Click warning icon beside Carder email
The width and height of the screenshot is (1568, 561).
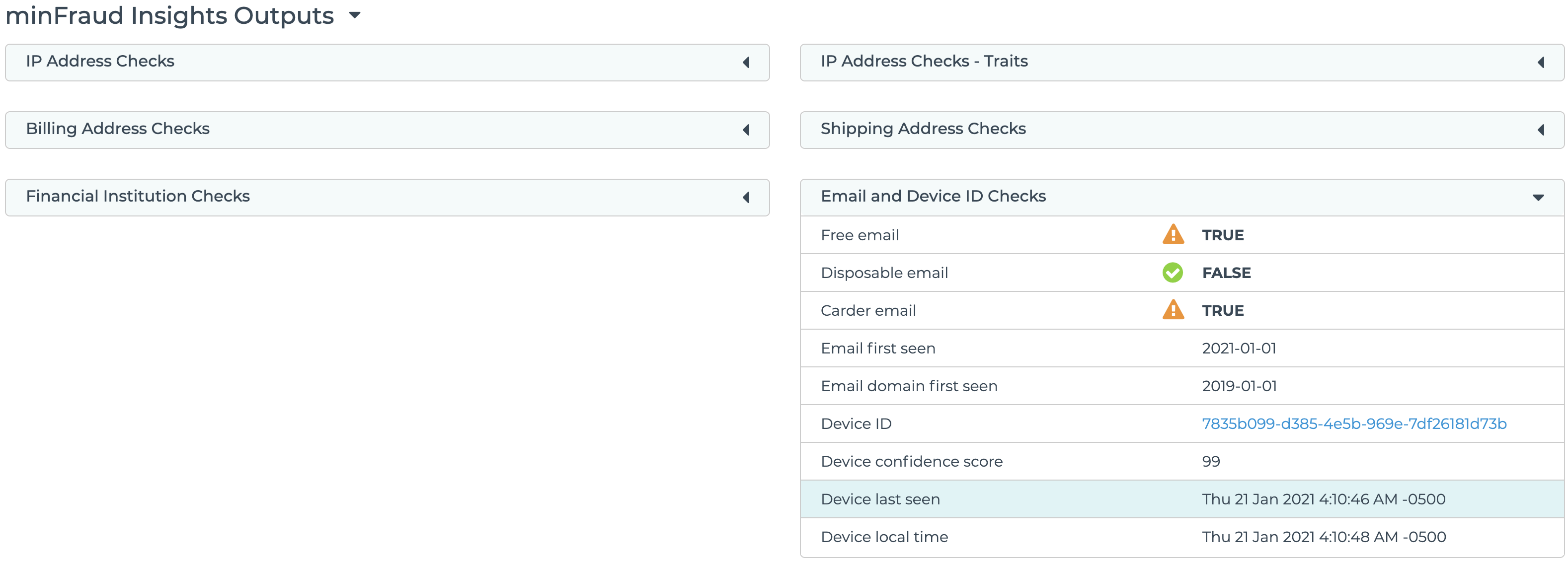[x=1173, y=310]
